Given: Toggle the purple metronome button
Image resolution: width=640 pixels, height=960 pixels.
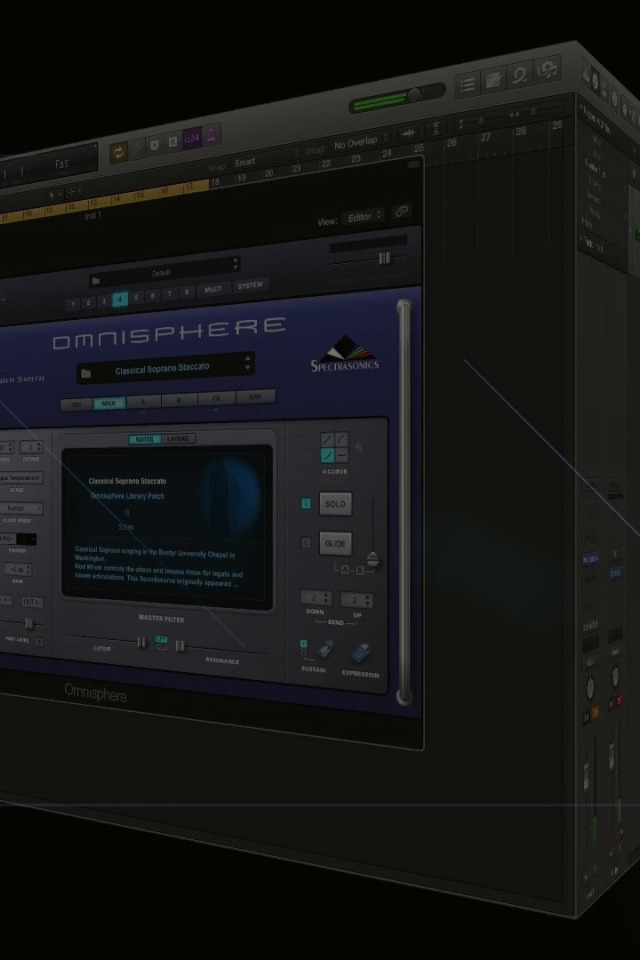Looking at the screenshot, I should point(211,135).
